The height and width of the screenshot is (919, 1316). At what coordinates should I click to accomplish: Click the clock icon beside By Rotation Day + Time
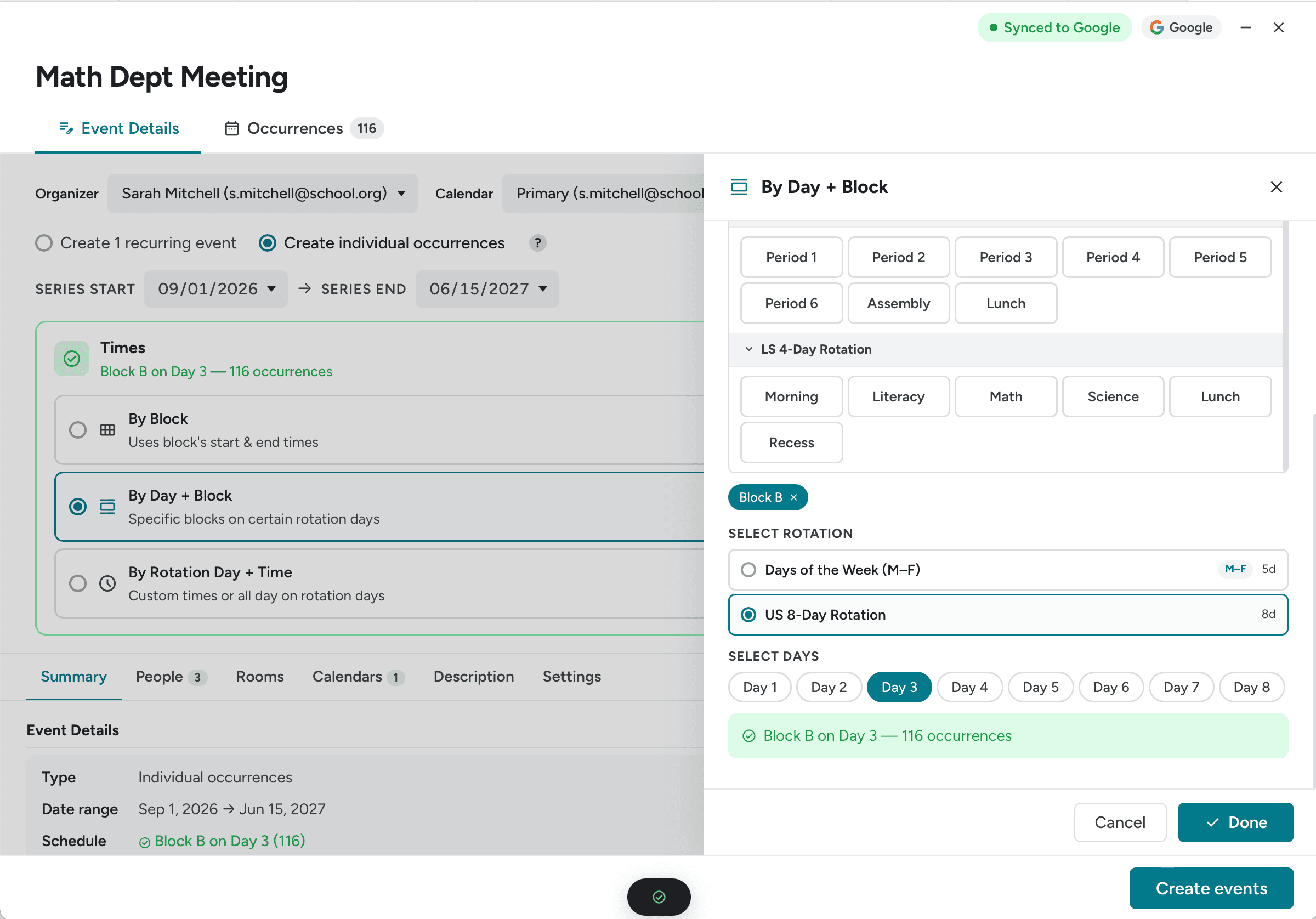tap(107, 583)
